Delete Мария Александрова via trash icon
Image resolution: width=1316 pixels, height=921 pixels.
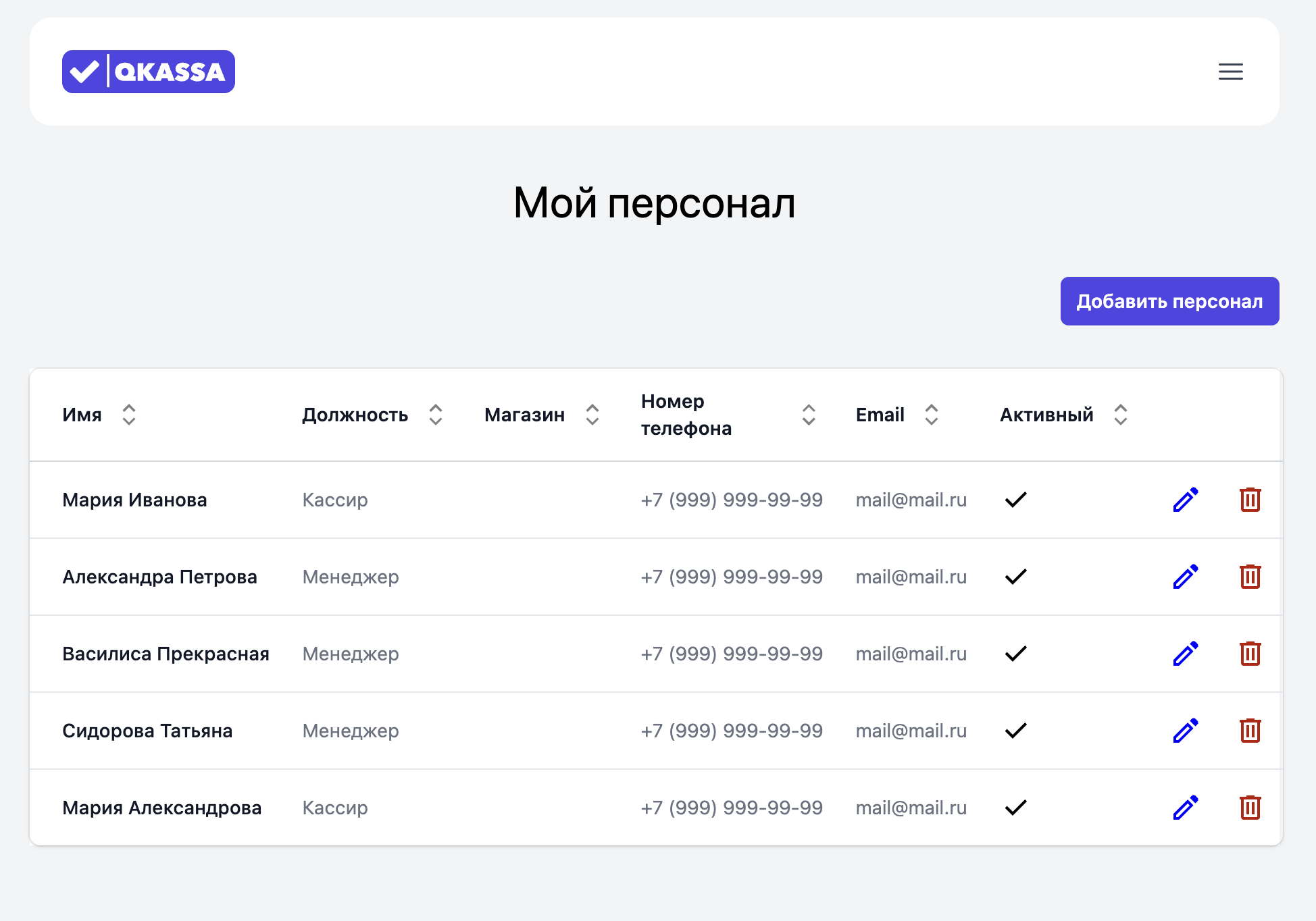(x=1250, y=808)
